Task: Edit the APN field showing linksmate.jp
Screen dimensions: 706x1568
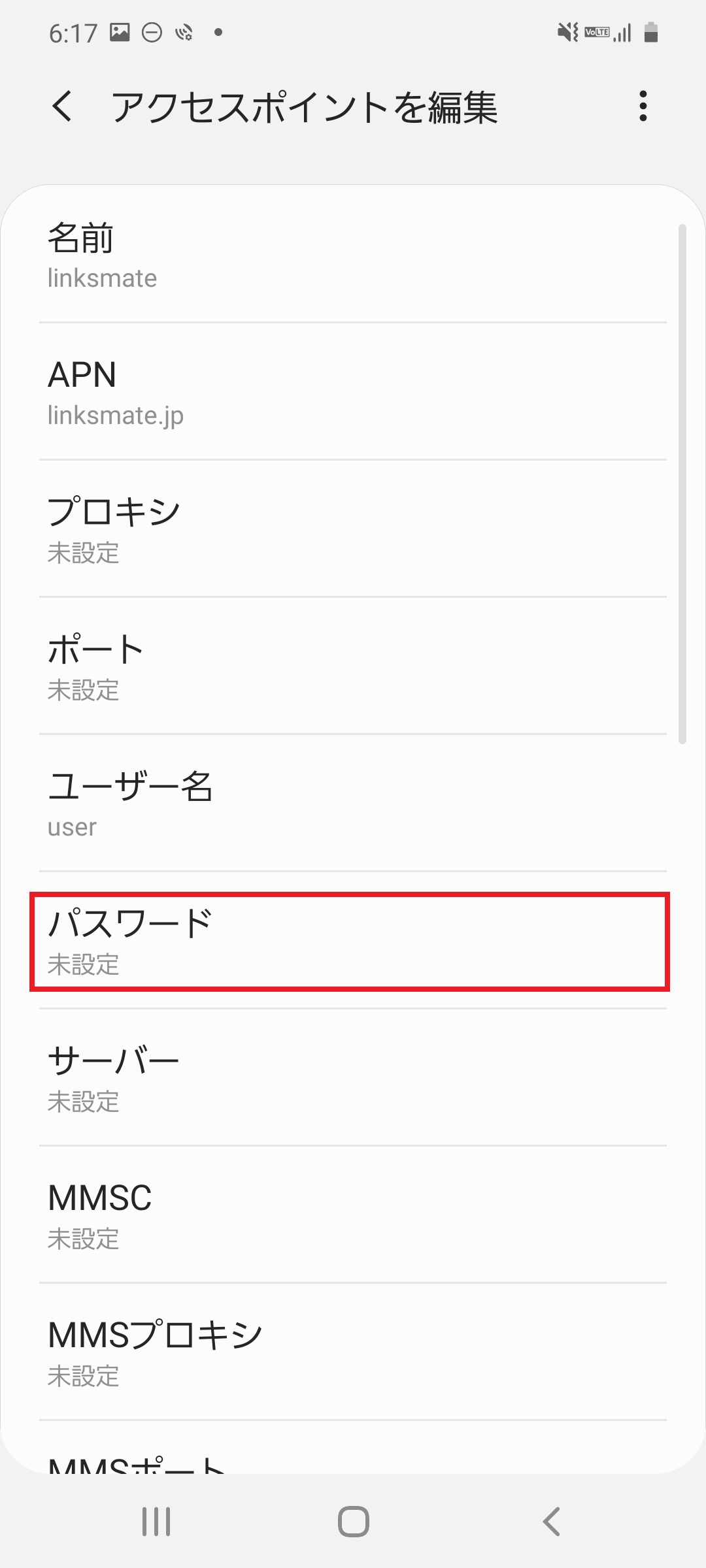Action: (x=353, y=392)
